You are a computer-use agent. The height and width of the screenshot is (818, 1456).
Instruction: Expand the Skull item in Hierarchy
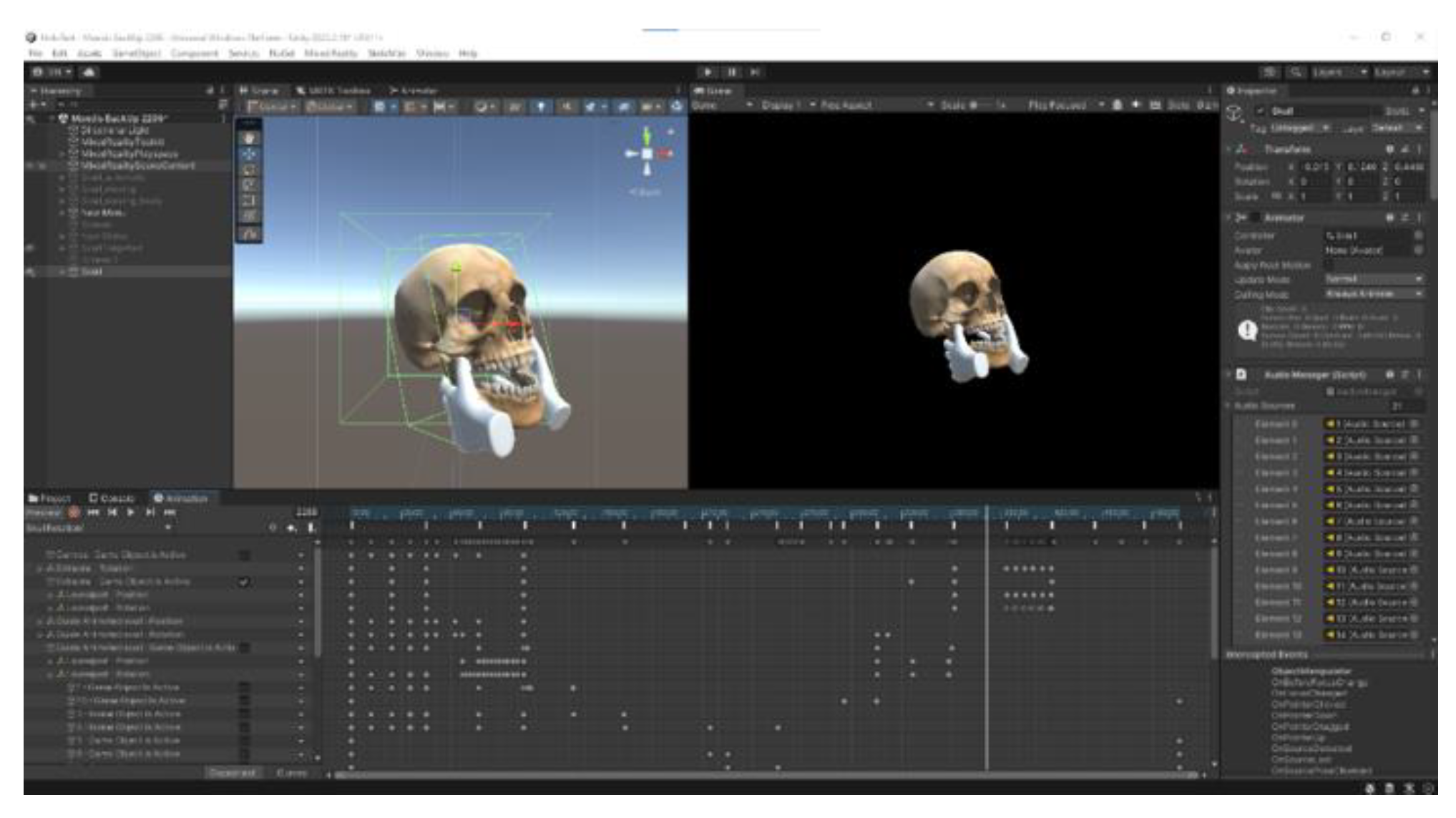pos(62,272)
